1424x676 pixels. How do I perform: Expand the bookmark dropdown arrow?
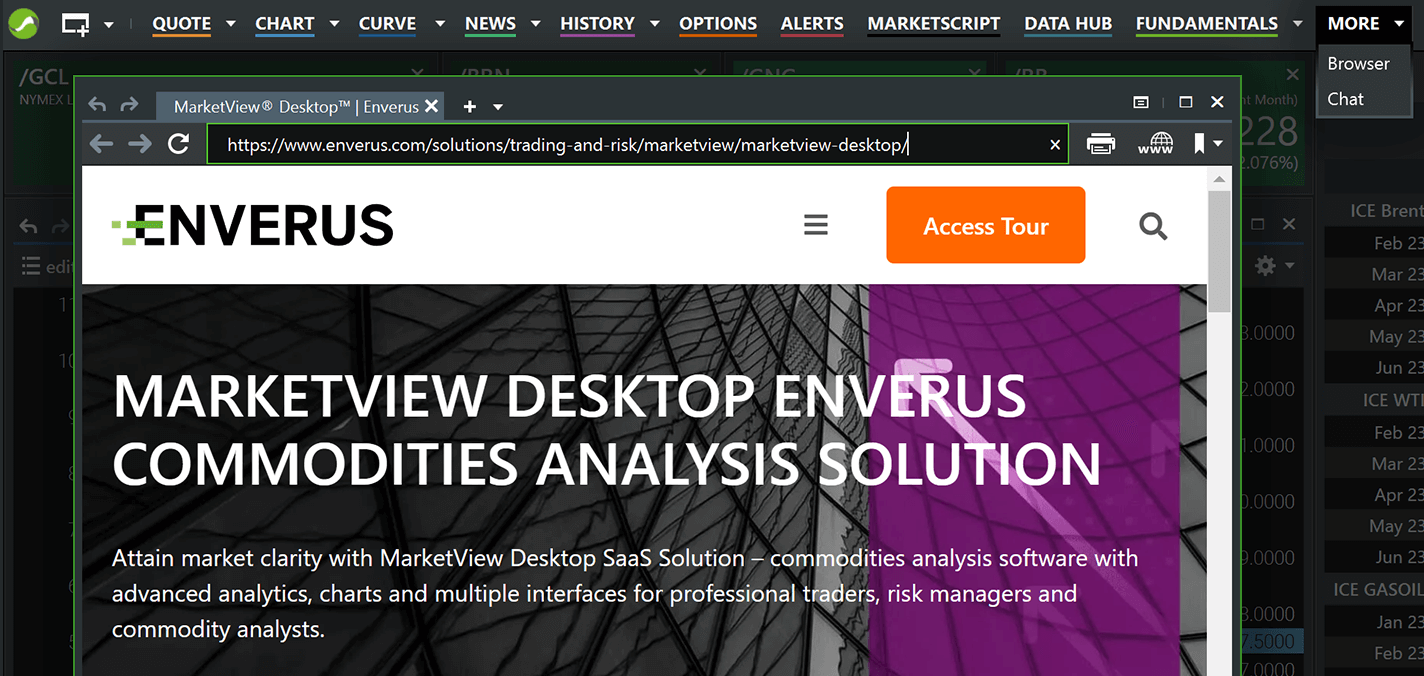click(x=1217, y=145)
